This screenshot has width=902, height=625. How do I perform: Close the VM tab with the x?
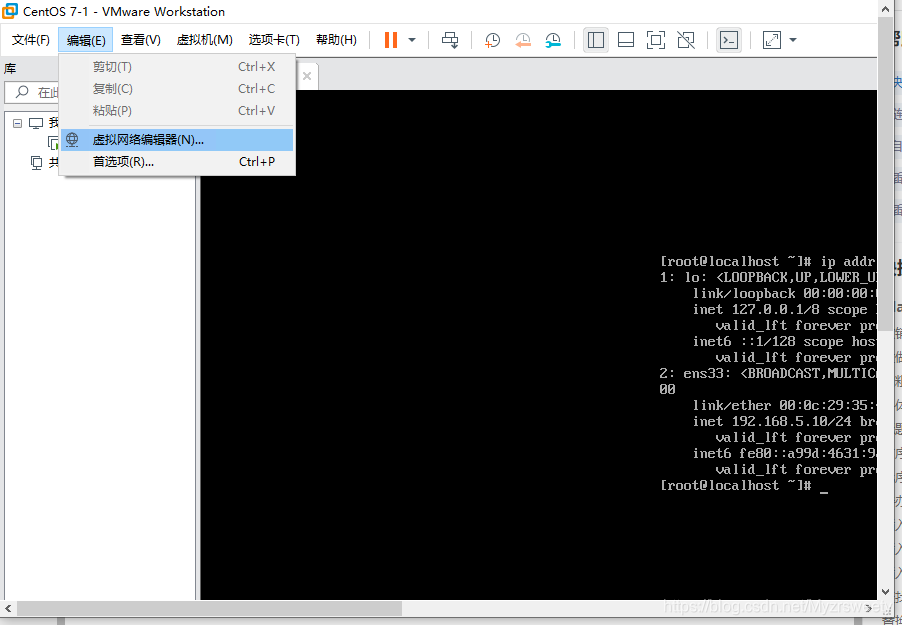coord(307,76)
